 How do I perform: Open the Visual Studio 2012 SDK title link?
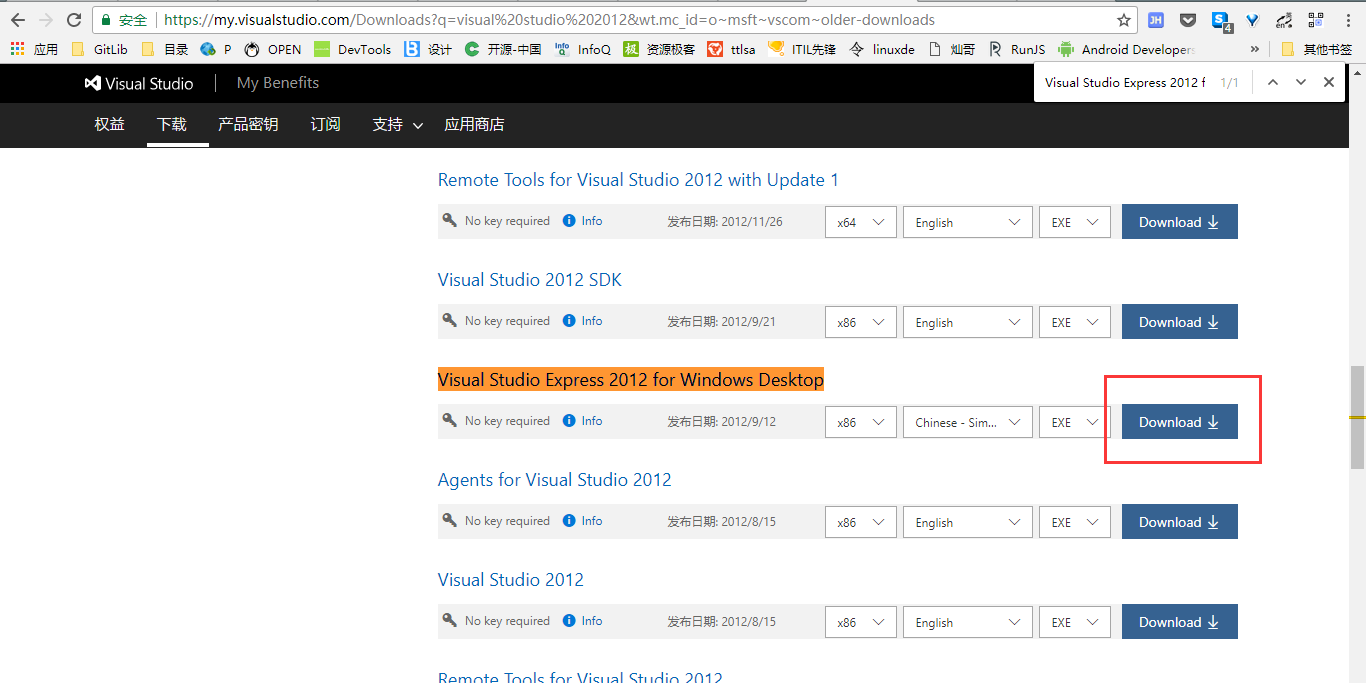click(x=530, y=280)
